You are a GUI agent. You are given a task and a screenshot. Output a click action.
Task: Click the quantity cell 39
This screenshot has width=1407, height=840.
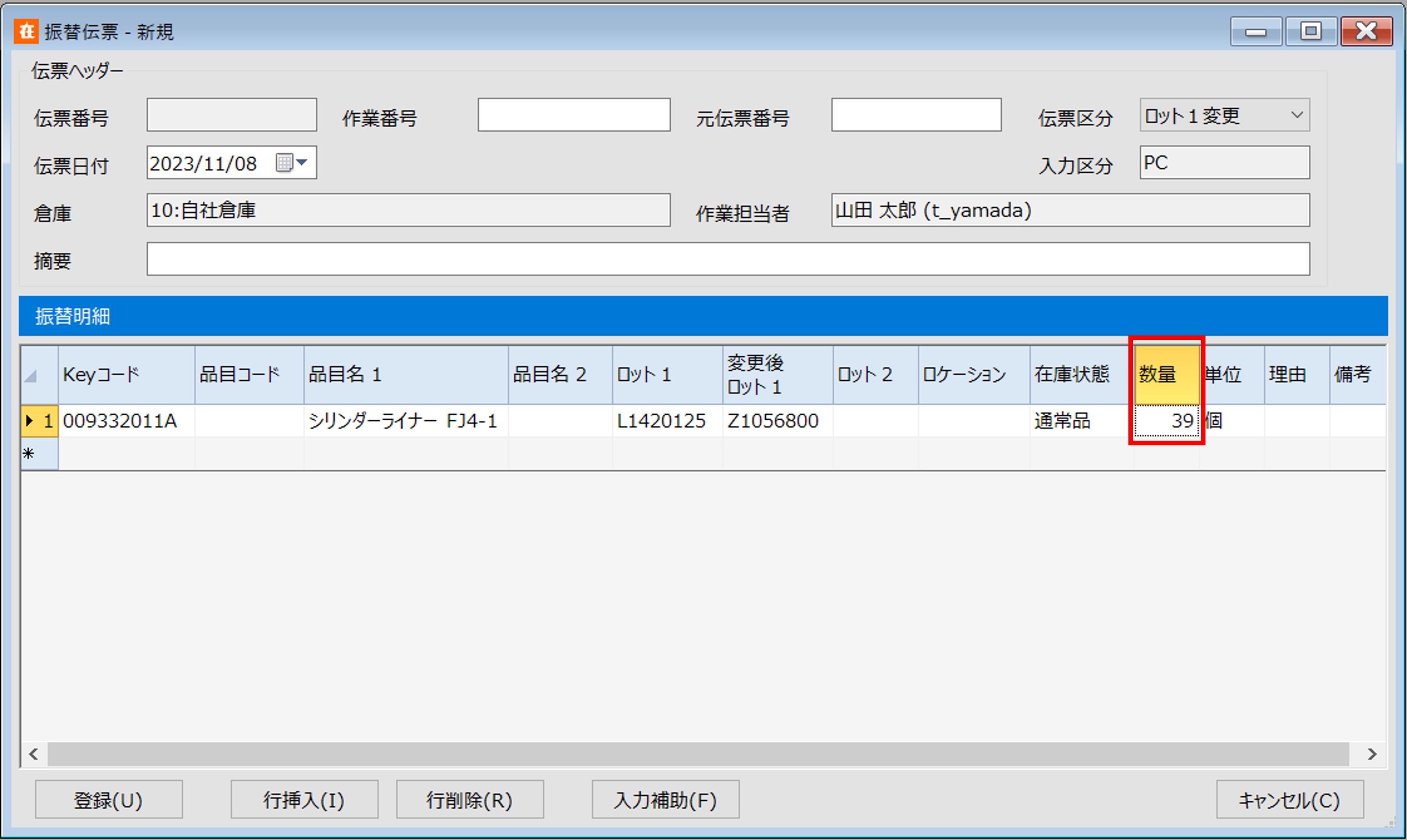coord(1167,421)
